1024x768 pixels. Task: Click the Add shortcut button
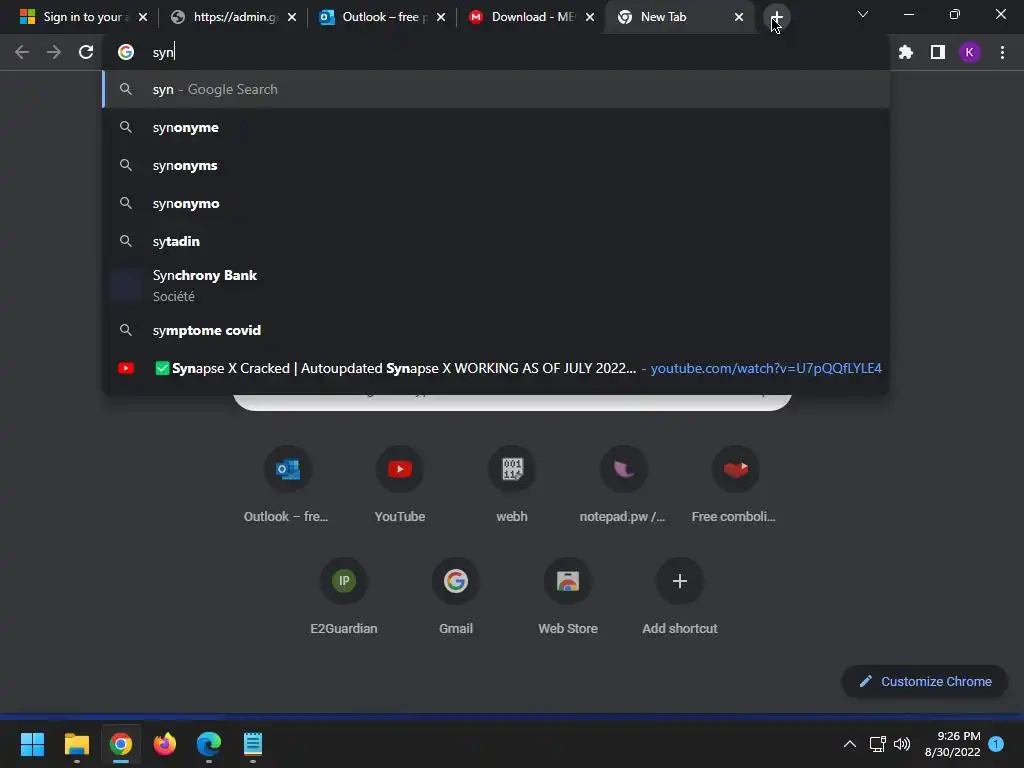pos(680,596)
